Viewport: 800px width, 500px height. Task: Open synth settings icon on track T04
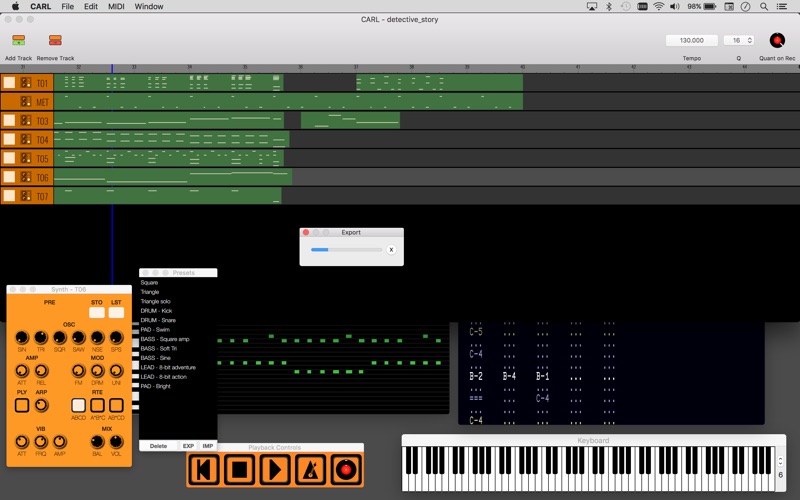(26, 139)
